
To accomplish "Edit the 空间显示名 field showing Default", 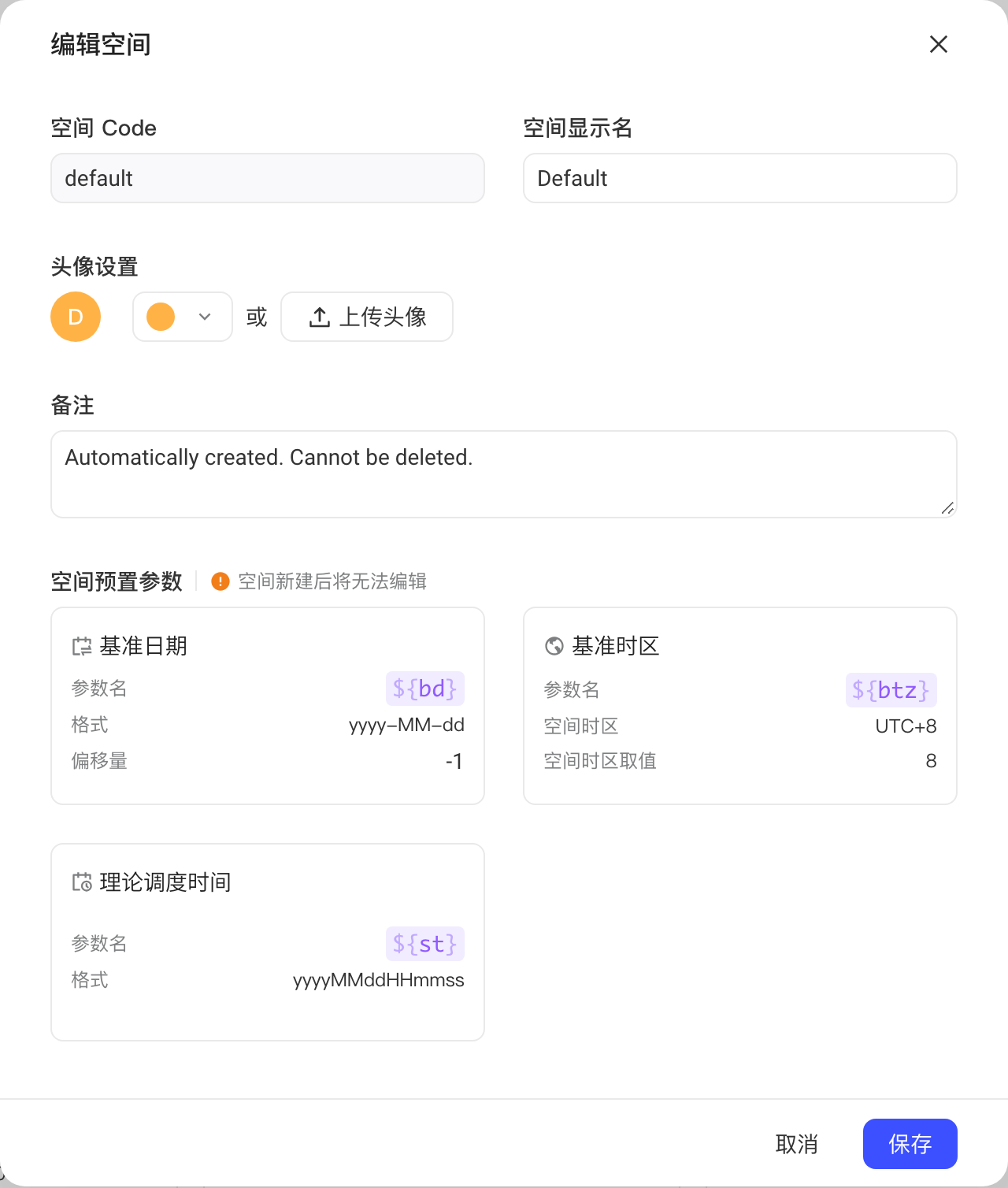I will tap(740, 178).
